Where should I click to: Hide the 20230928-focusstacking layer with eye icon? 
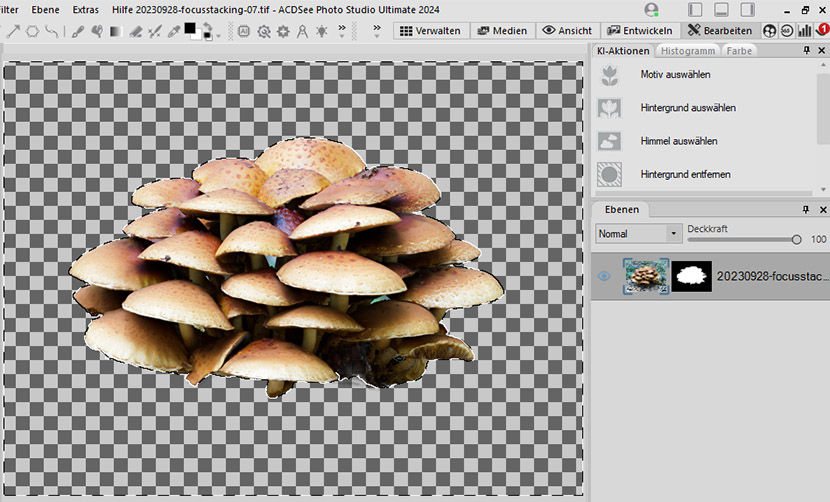[605, 277]
